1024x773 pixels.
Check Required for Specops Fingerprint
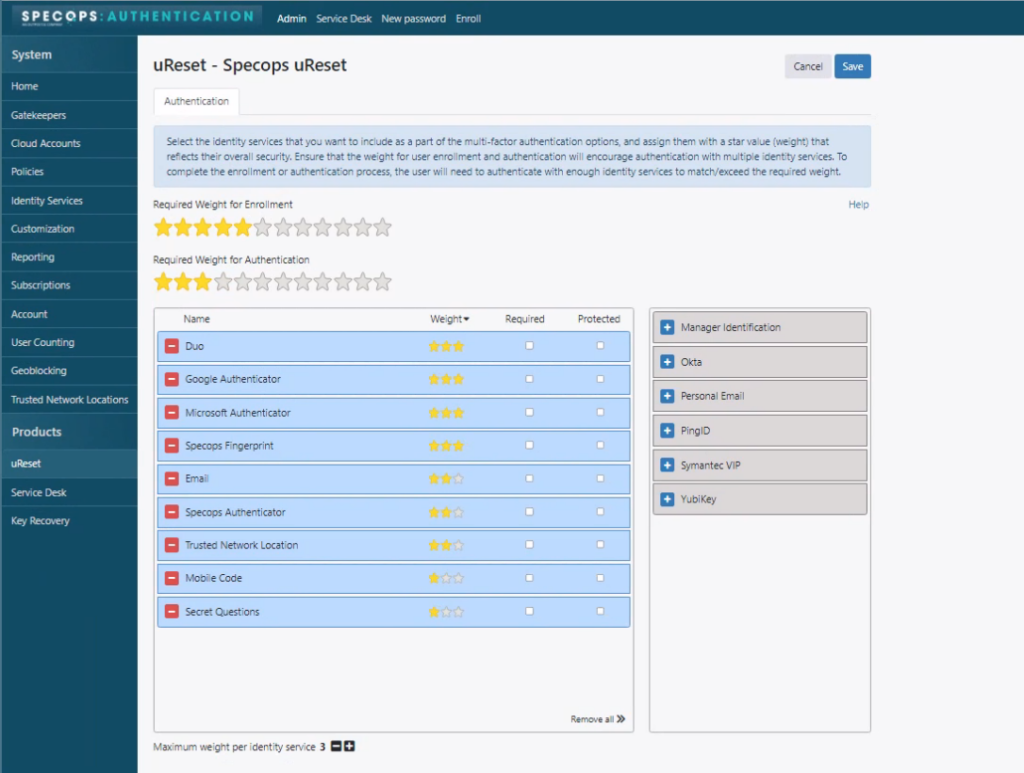(530, 445)
